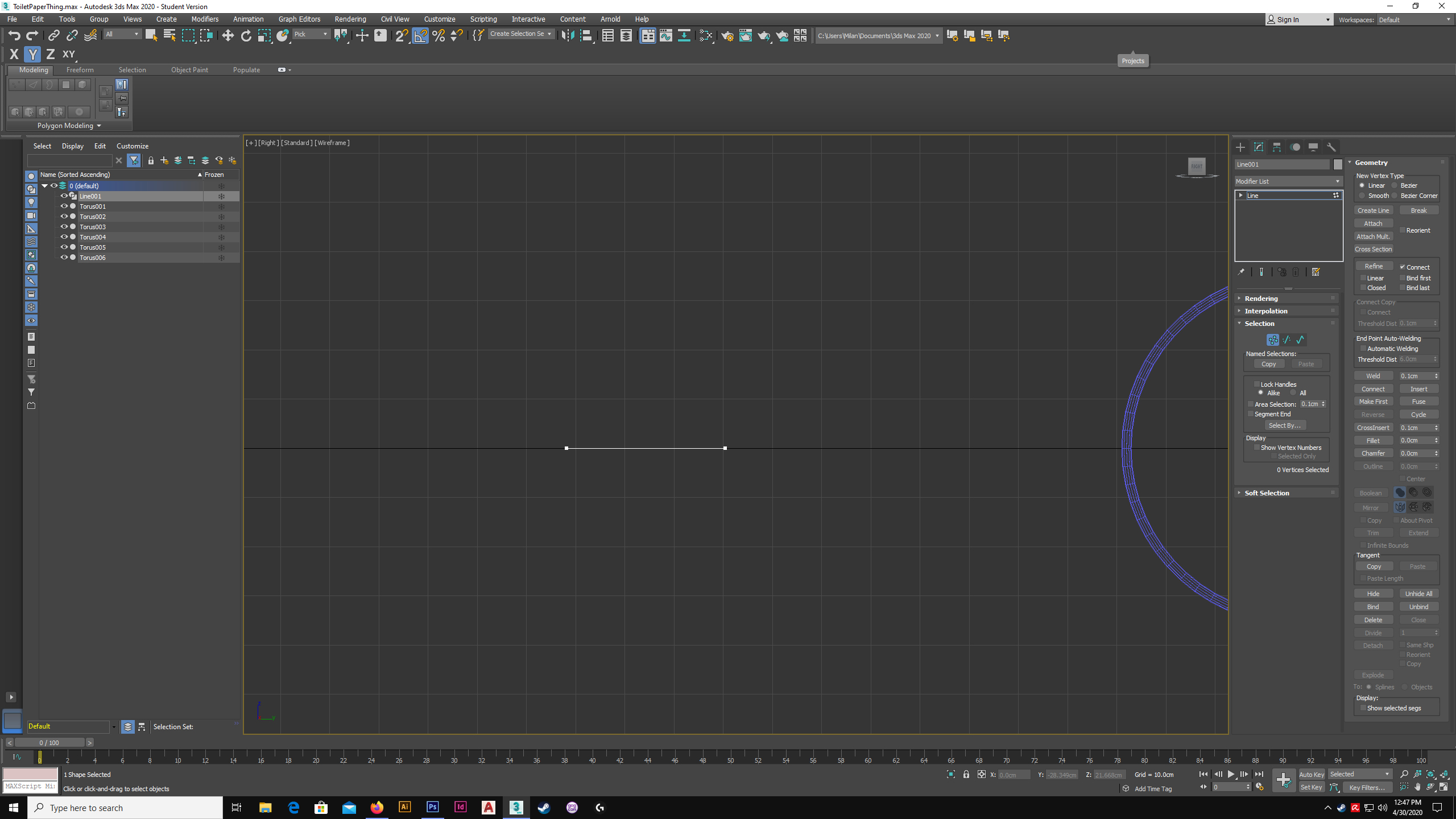The width and height of the screenshot is (1456, 819).
Task: Open the Rendering menu
Action: (x=350, y=19)
